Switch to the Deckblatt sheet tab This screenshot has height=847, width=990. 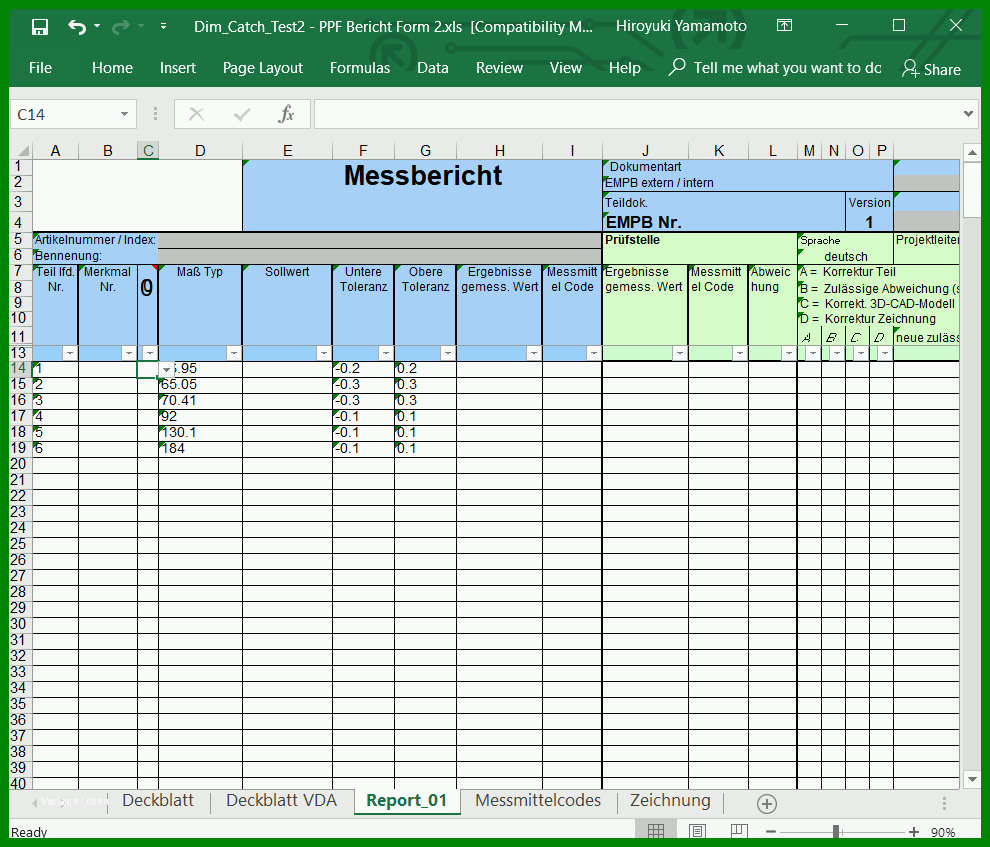pyautogui.click(x=158, y=800)
